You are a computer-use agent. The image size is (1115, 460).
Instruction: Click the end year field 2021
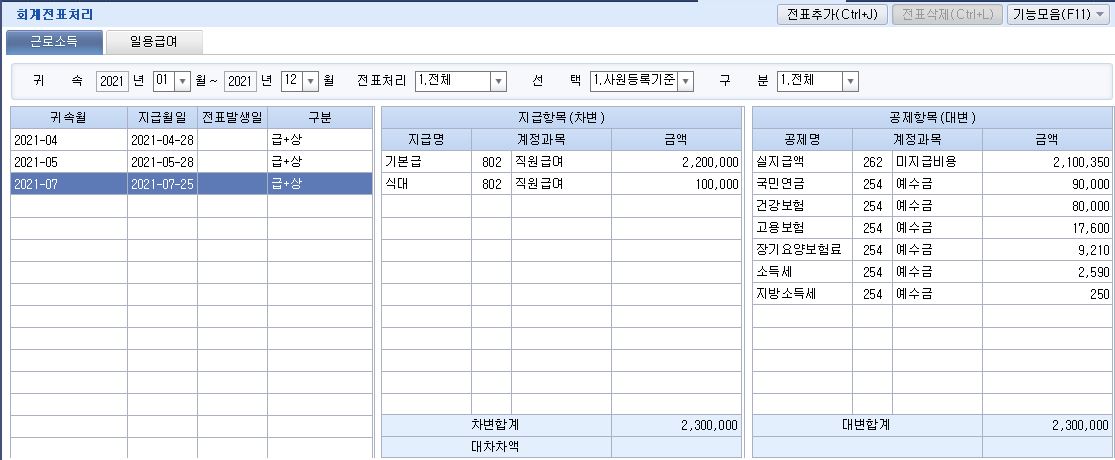click(x=240, y=81)
